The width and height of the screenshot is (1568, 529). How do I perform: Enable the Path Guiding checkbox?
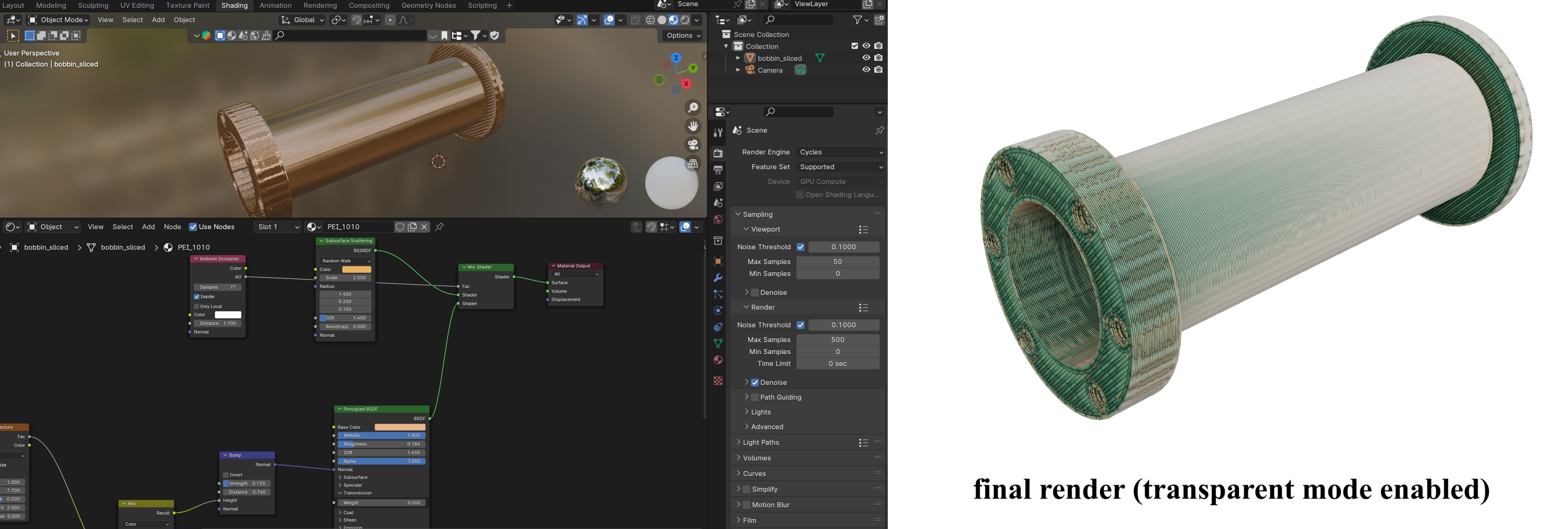(755, 397)
